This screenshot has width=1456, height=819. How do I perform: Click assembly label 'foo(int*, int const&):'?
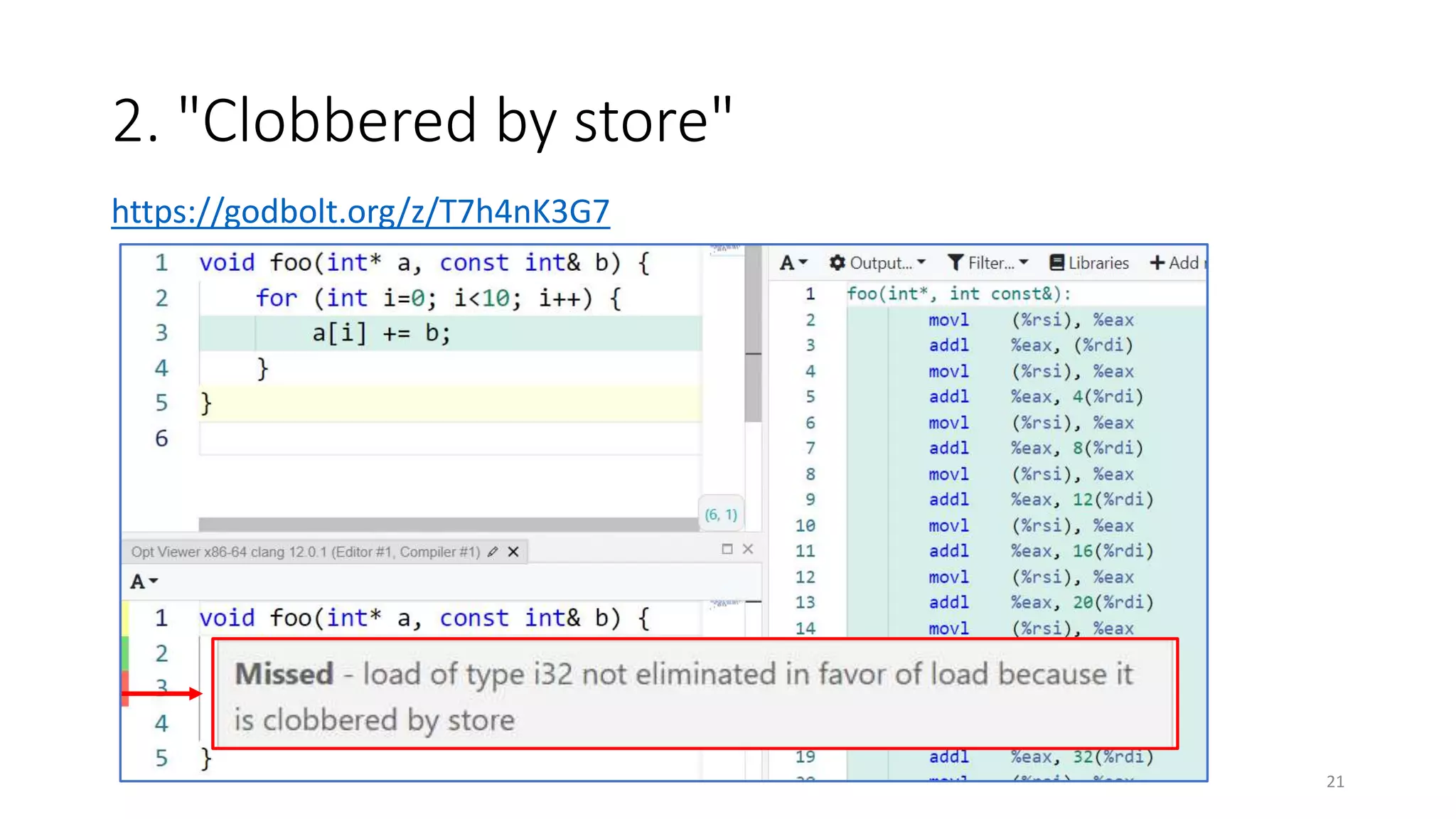point(958,294)
